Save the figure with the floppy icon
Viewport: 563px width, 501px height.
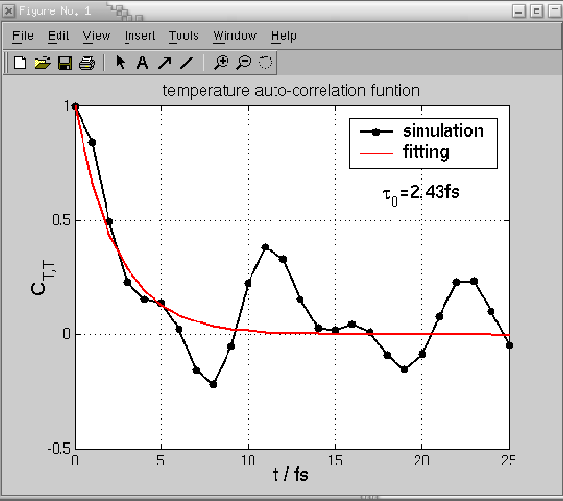pos(65,63)
